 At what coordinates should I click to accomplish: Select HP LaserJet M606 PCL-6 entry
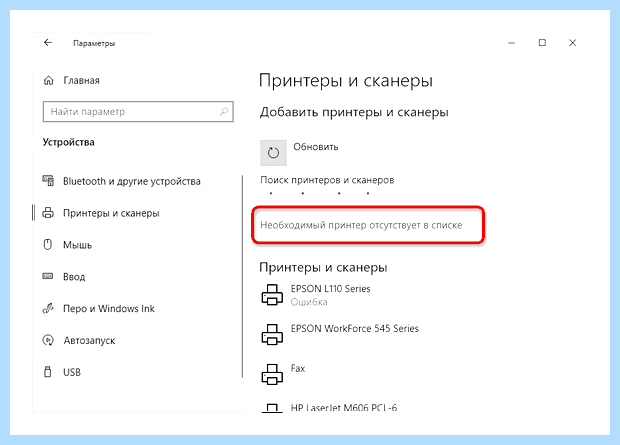point(344,408)
